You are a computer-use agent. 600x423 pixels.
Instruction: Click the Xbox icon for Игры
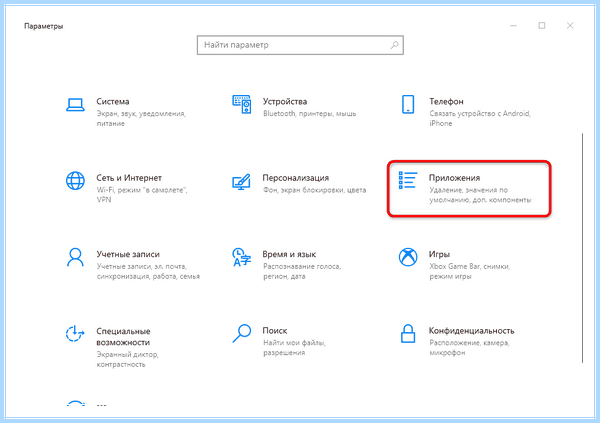(x=408, y=257)
